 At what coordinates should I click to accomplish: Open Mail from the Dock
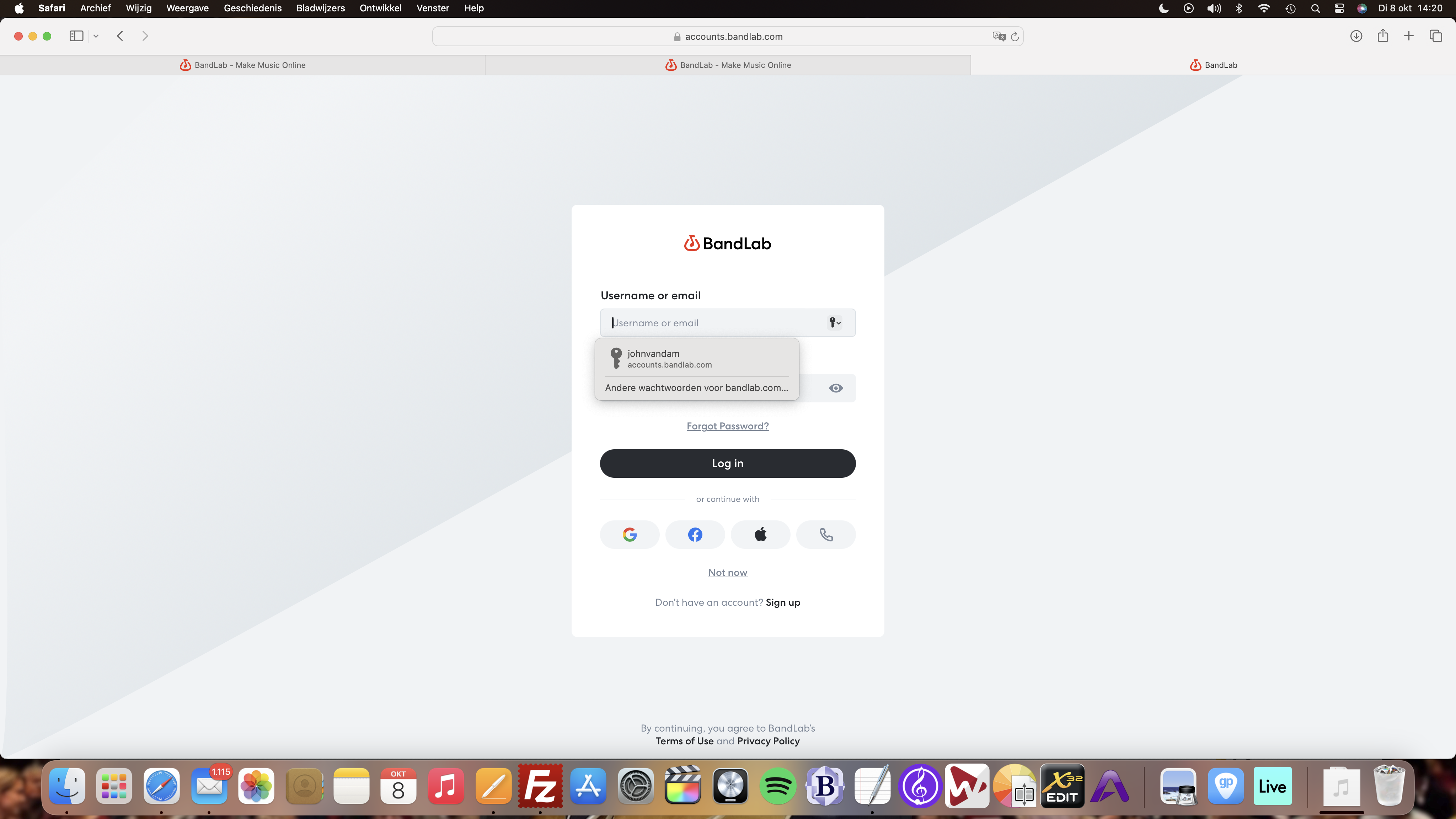point(209,786)
